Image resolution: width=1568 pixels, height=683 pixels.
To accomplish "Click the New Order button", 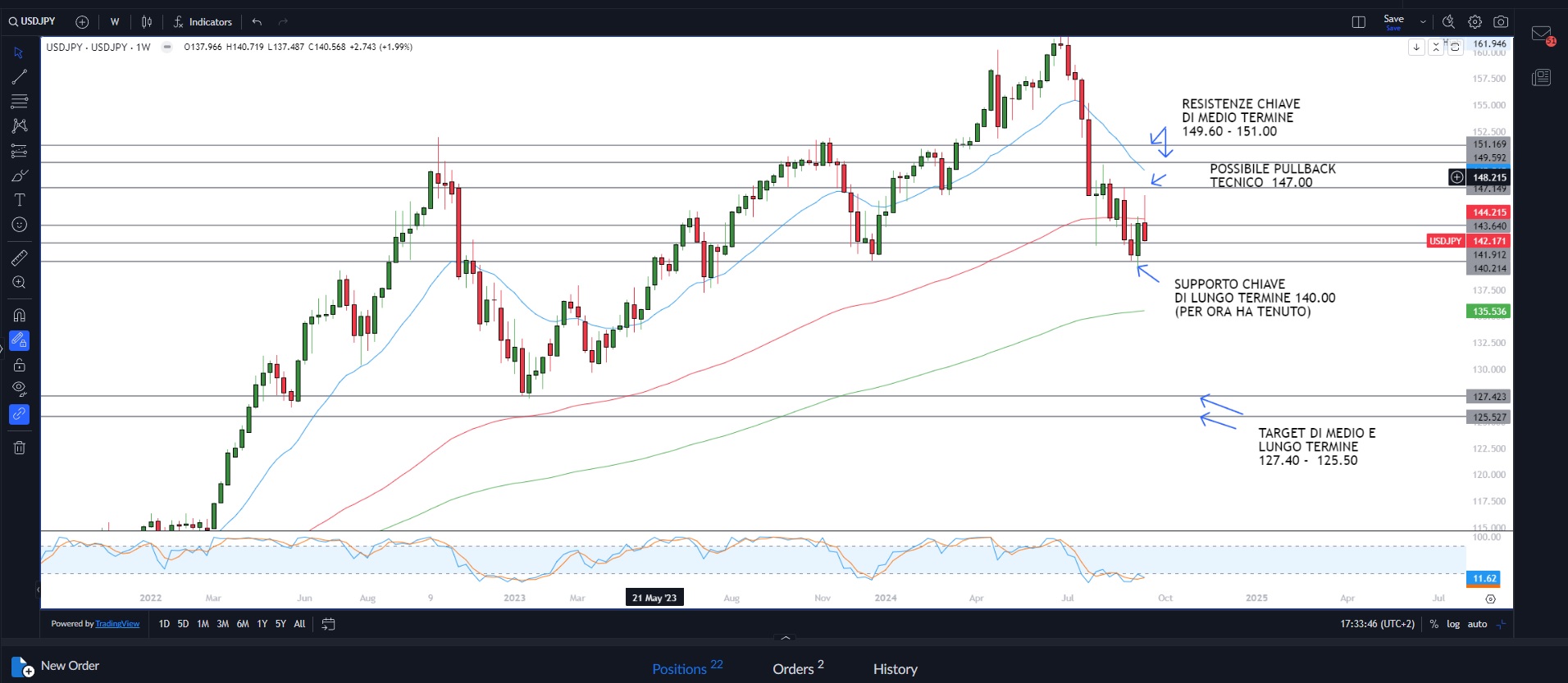I will tap(56, 666).
